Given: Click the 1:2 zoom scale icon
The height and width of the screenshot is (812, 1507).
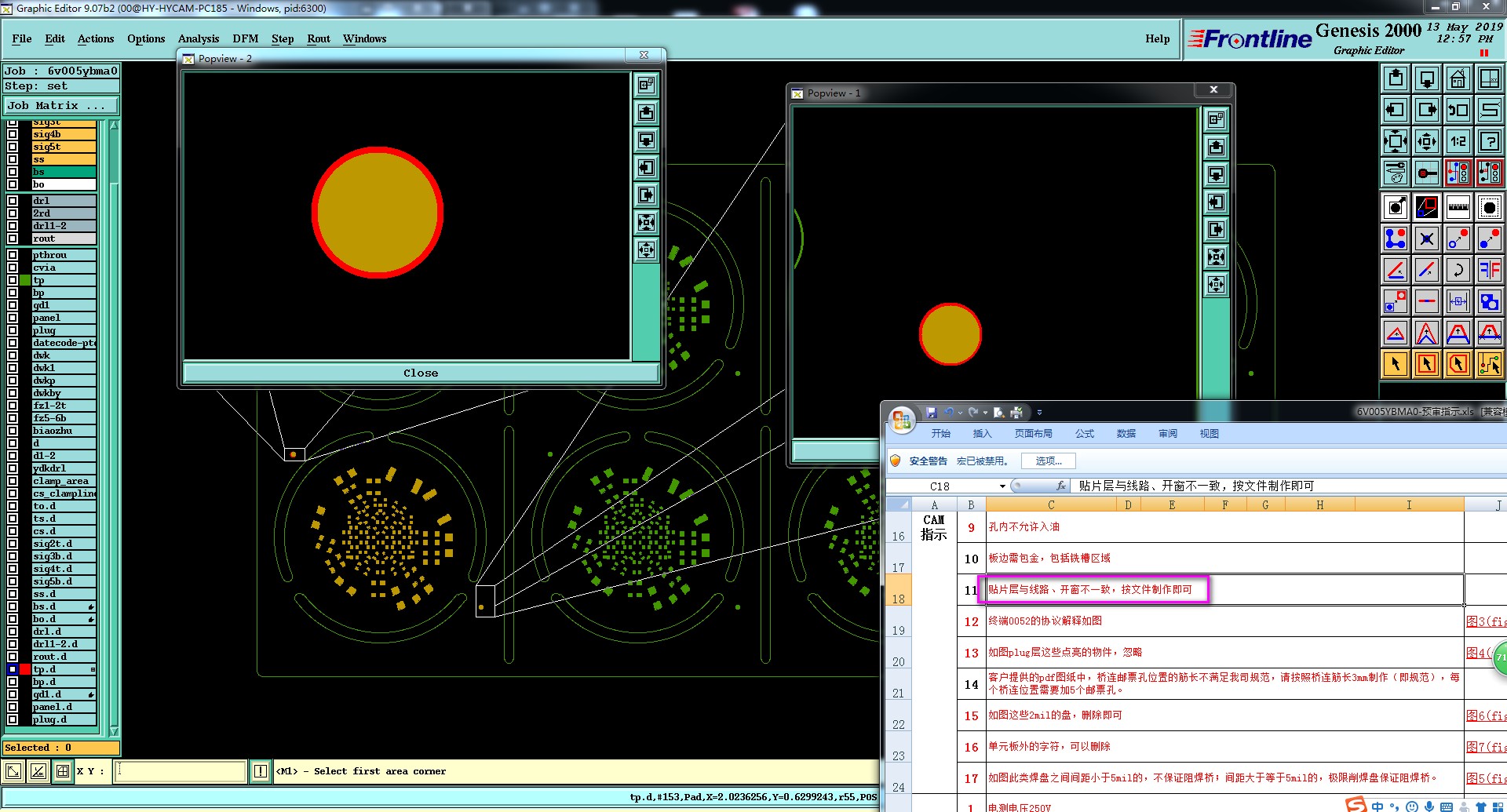Looking at the screenshot, I should [x=1458, y=141].
